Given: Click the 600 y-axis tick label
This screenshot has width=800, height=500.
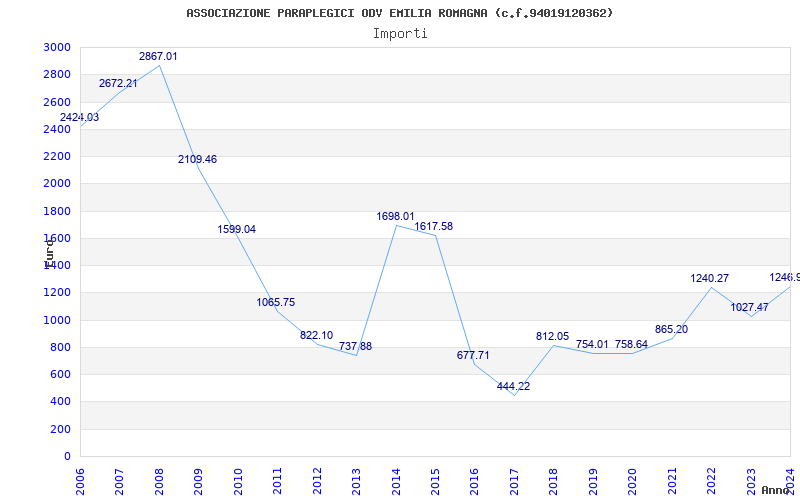Looking at the screenshot, I should point(61,374).
